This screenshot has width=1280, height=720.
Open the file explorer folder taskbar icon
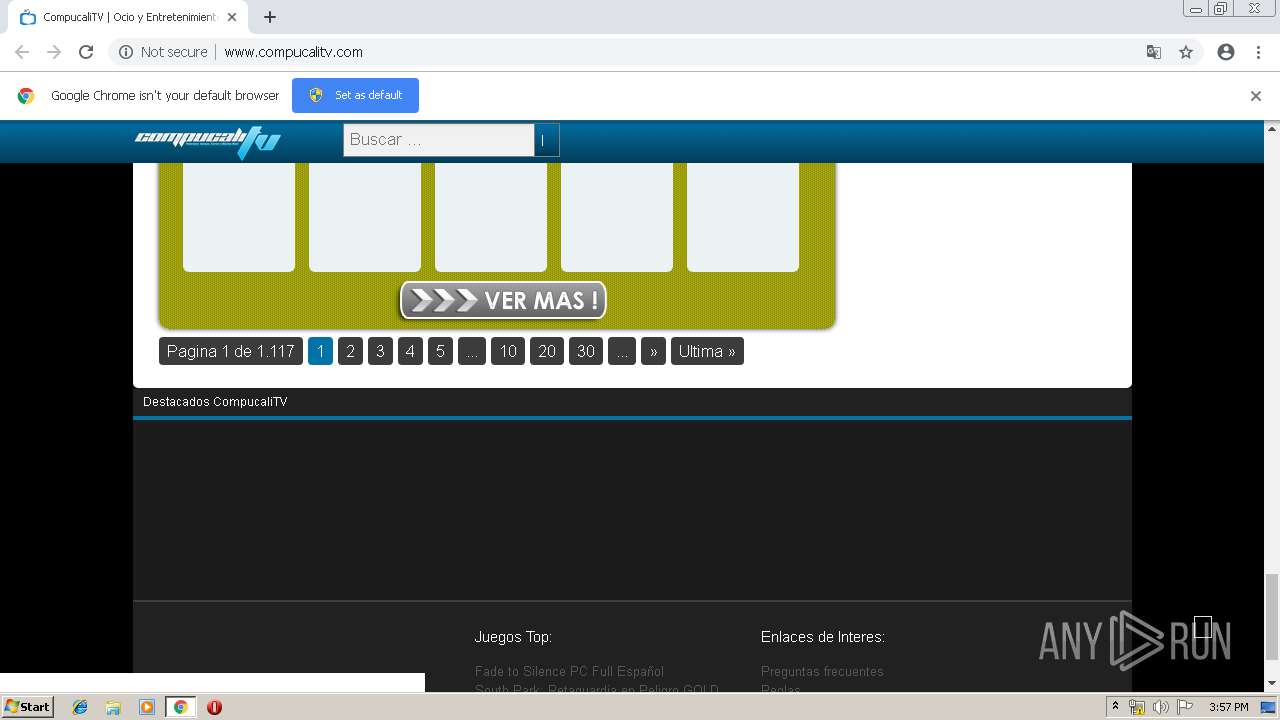pos(113,707)
